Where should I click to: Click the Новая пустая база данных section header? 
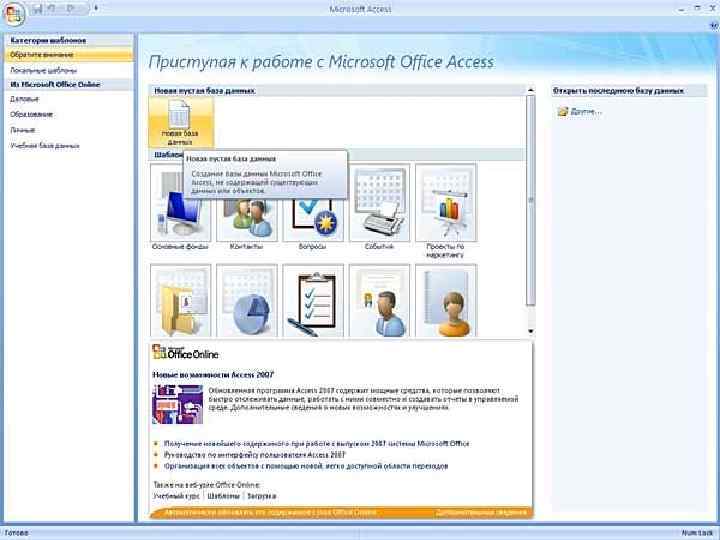coord(338,91)
